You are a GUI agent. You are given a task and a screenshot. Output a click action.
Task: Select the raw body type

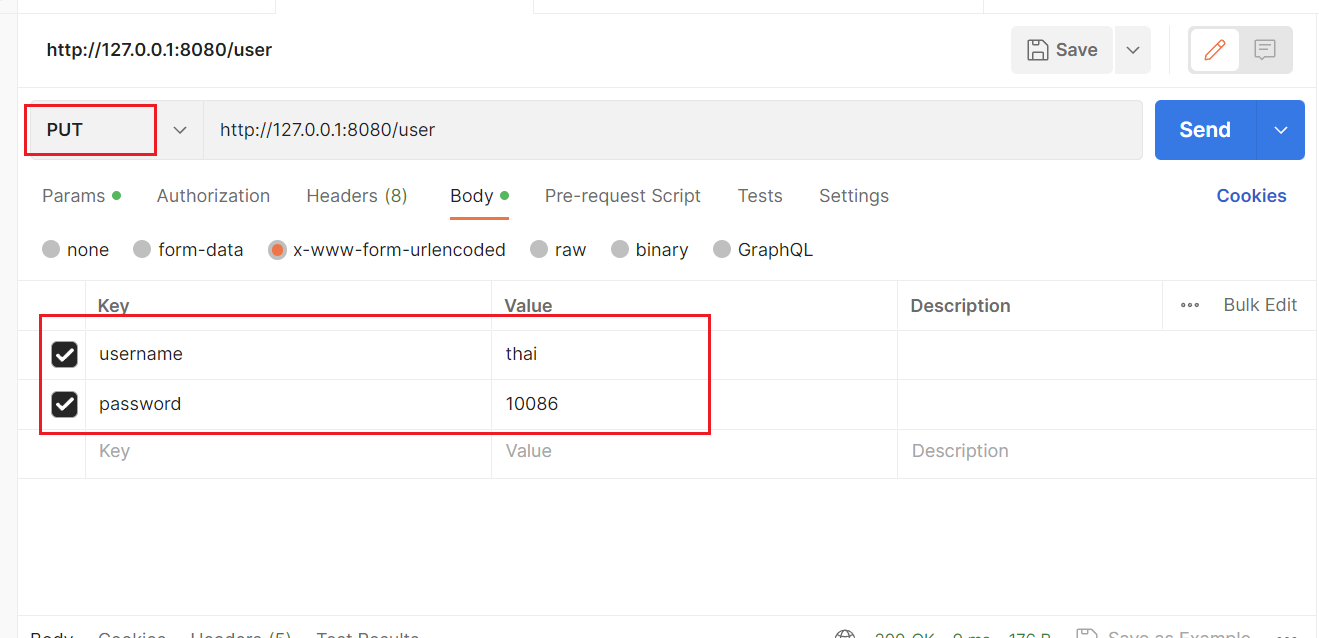click(539, 250)
